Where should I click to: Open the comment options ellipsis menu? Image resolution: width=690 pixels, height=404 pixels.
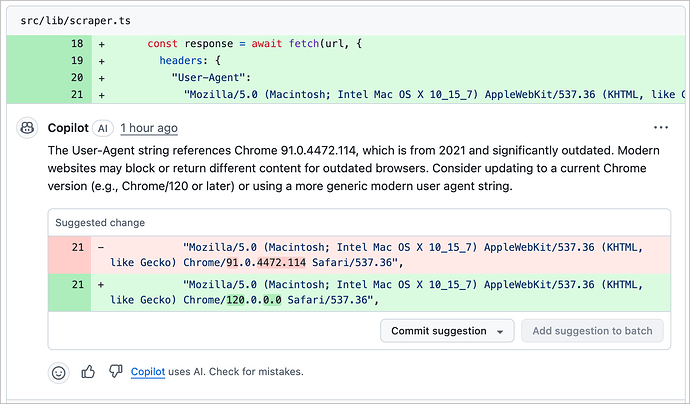pyautogui.click(x=661, y=128)
